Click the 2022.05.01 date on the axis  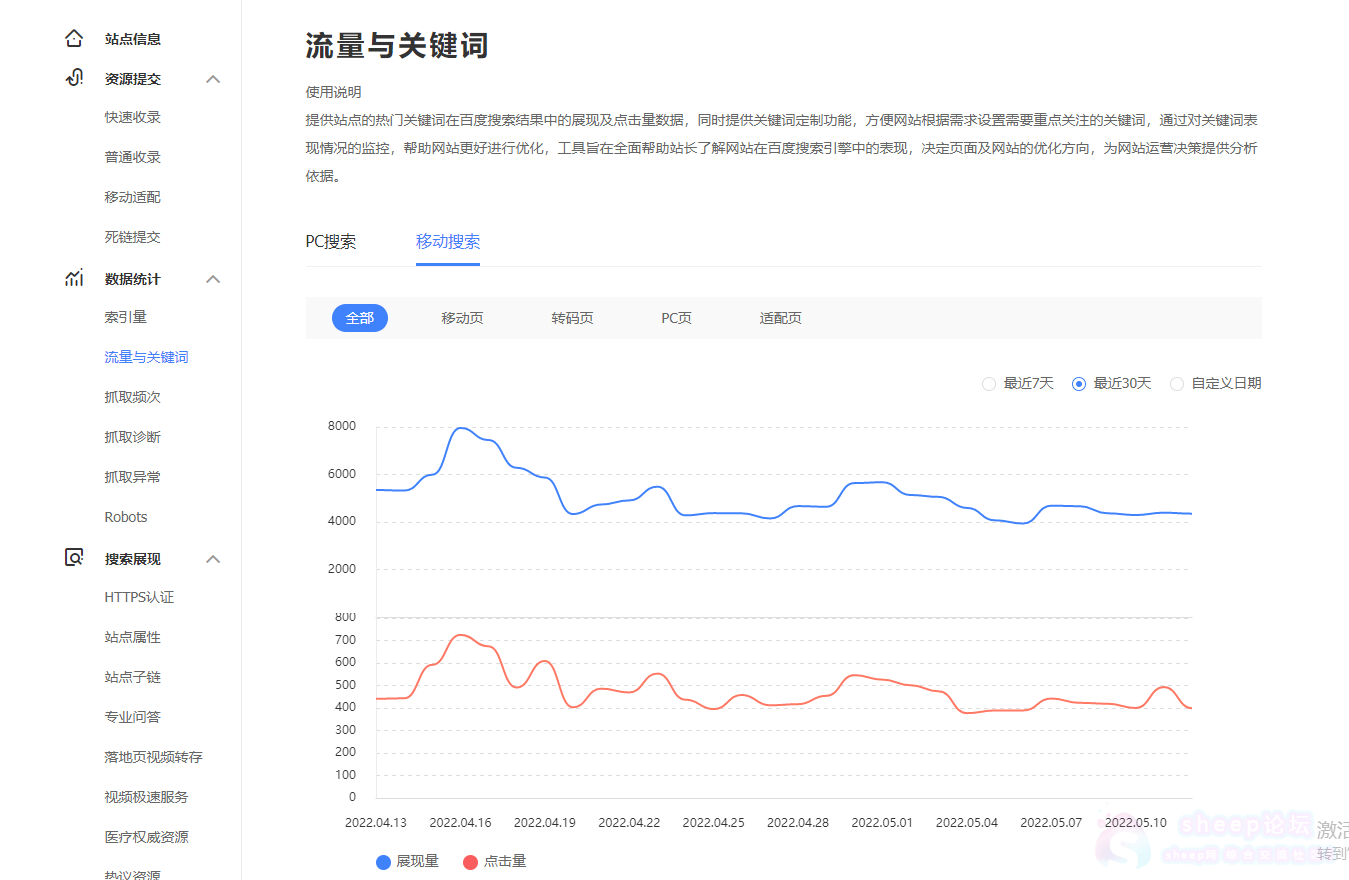882,822
